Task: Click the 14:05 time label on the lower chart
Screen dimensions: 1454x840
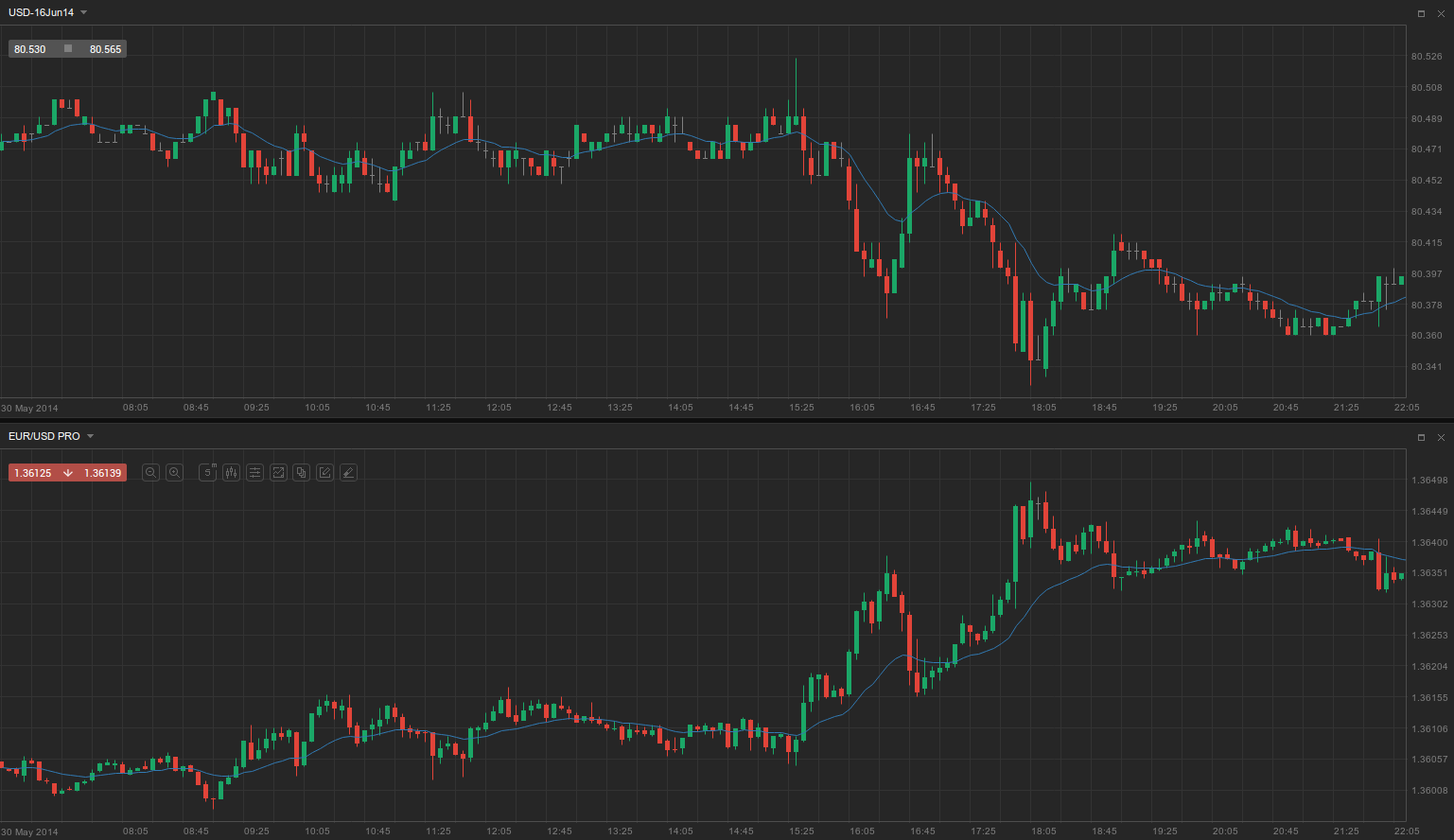Action: (680, 831)
